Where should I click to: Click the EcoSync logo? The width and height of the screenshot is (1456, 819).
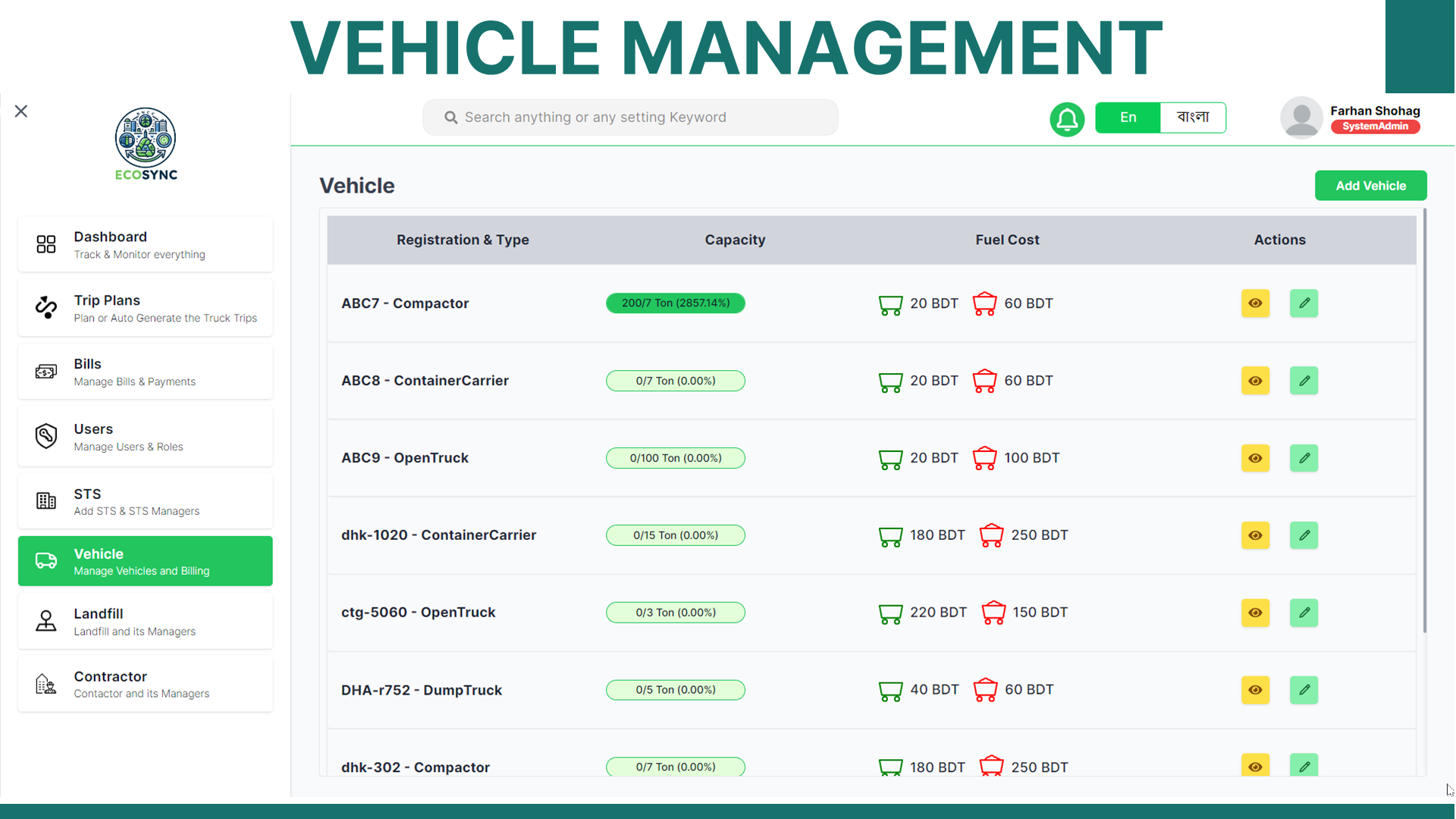coord(146,144)
